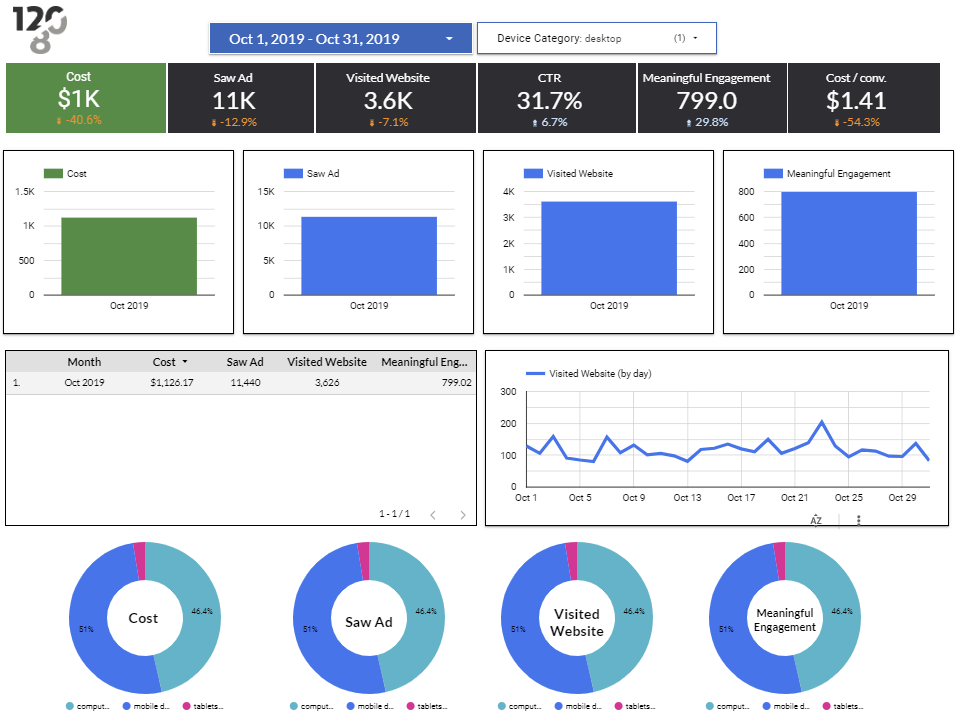Click the 29.8% change under Meaningful Engagement

click(707, 122)
